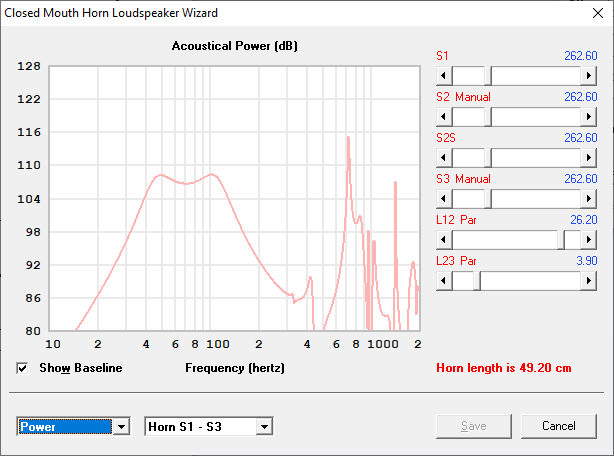Click the Cancel button
The image size is (614, 456).
pyautogui.click(x=559, y=426)
